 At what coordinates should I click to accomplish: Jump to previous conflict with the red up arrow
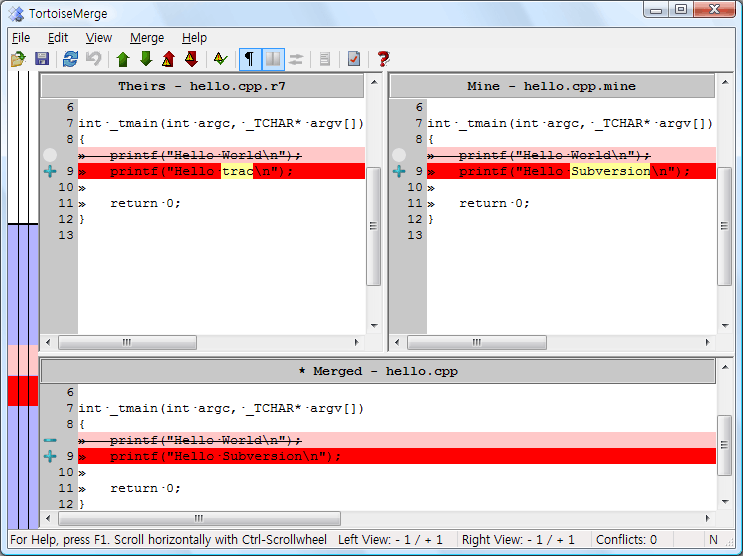[x=168, y=60]
